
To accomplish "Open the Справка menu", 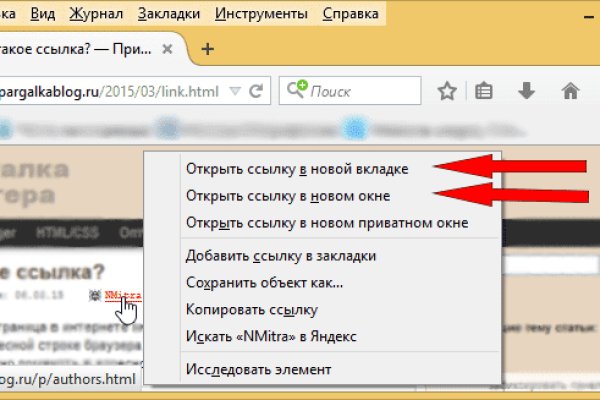I will point(350,15).
